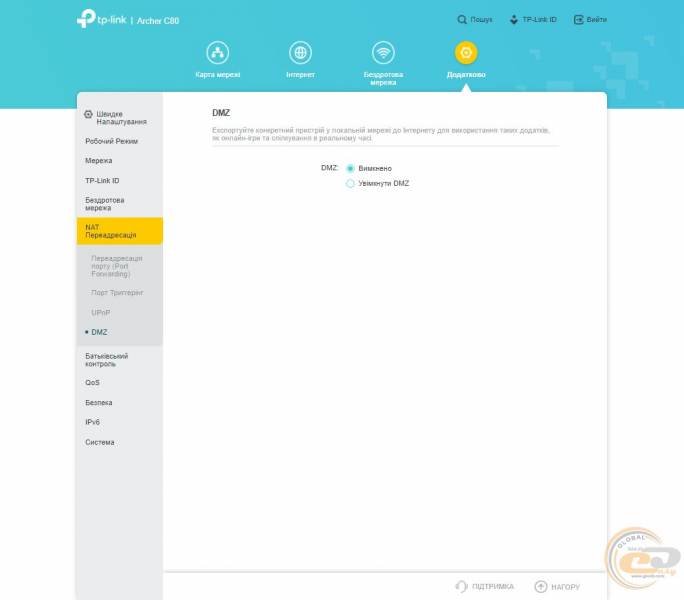Screen dimensions: 684x600
Task: Open Переадресація порту (Port Forwarding) submenu
Action: [x=116, y=266]
